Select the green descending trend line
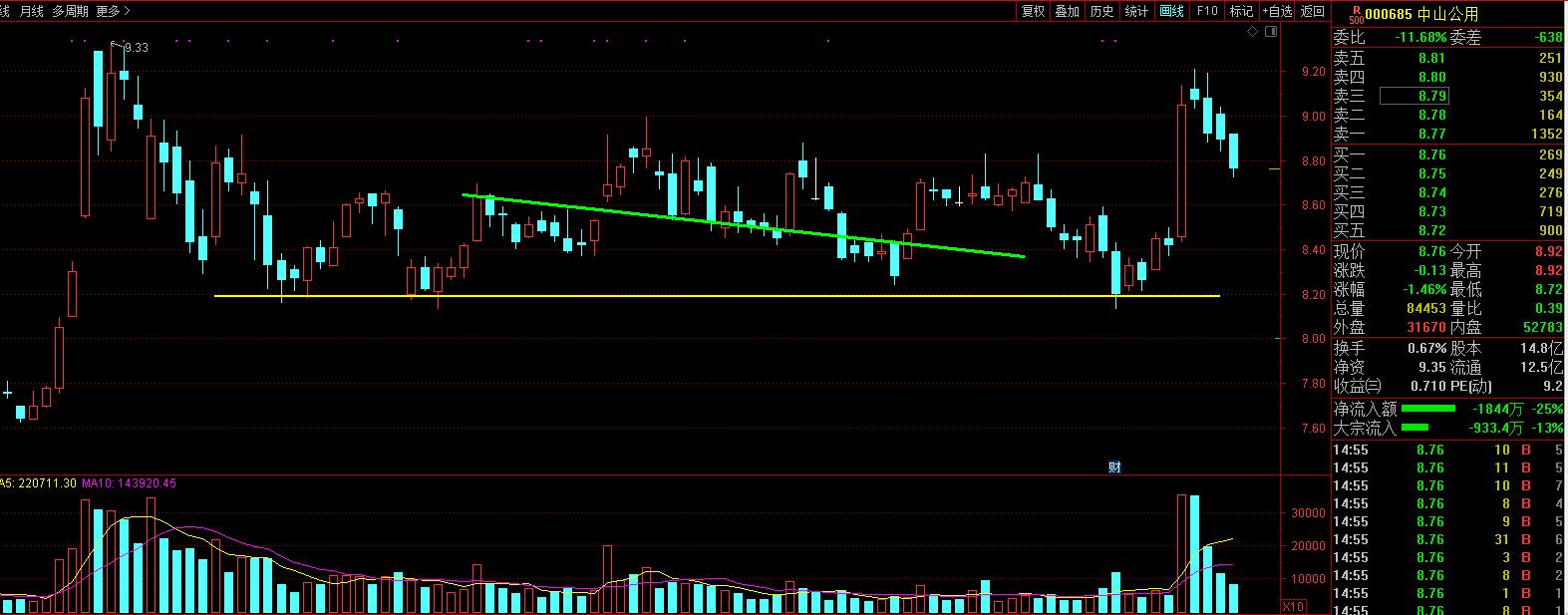This screenshot has height=615, width=1568. [x=743, y=225]
